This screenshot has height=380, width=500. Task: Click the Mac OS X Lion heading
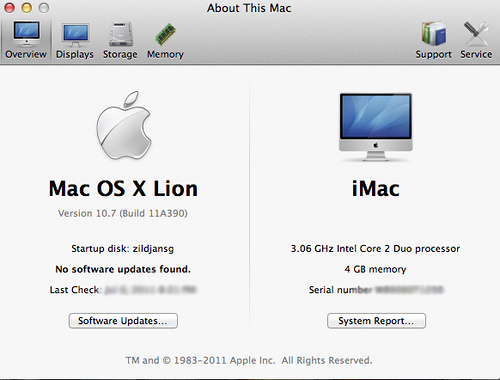pos(123,189)
